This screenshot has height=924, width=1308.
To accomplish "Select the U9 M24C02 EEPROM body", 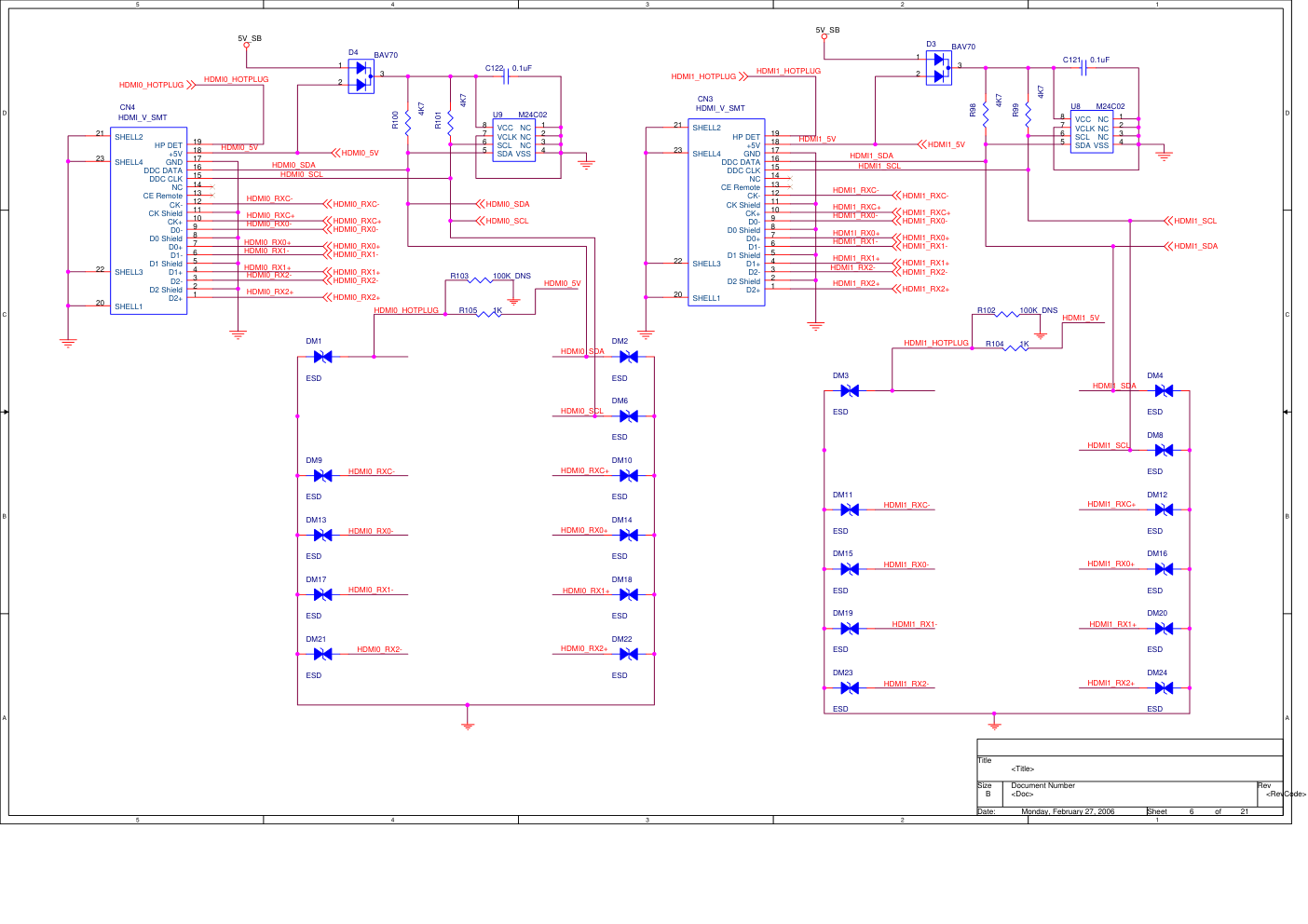I will coord(514,141).
